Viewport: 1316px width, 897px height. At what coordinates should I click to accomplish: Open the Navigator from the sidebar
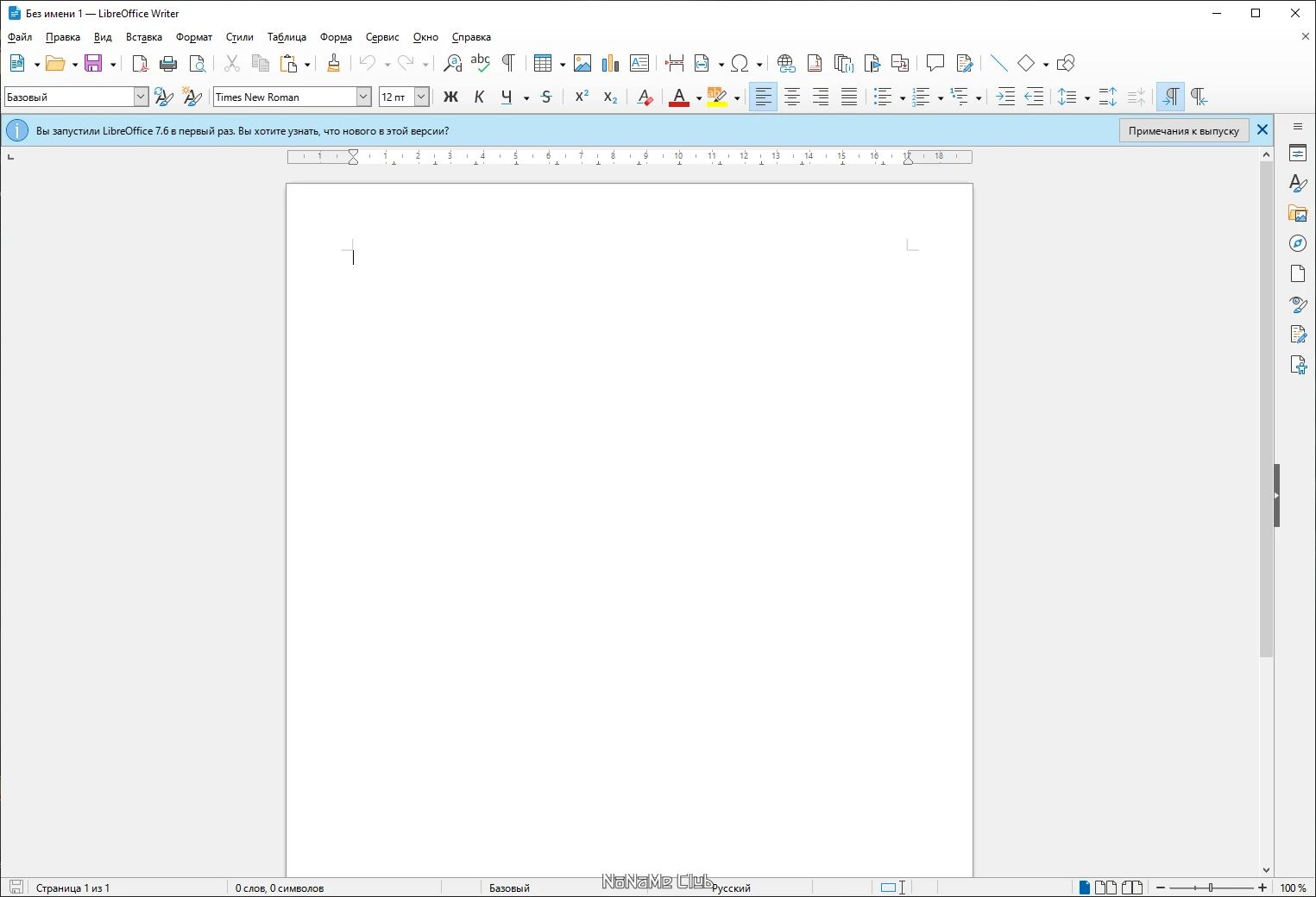click(x=1298, y=243)
